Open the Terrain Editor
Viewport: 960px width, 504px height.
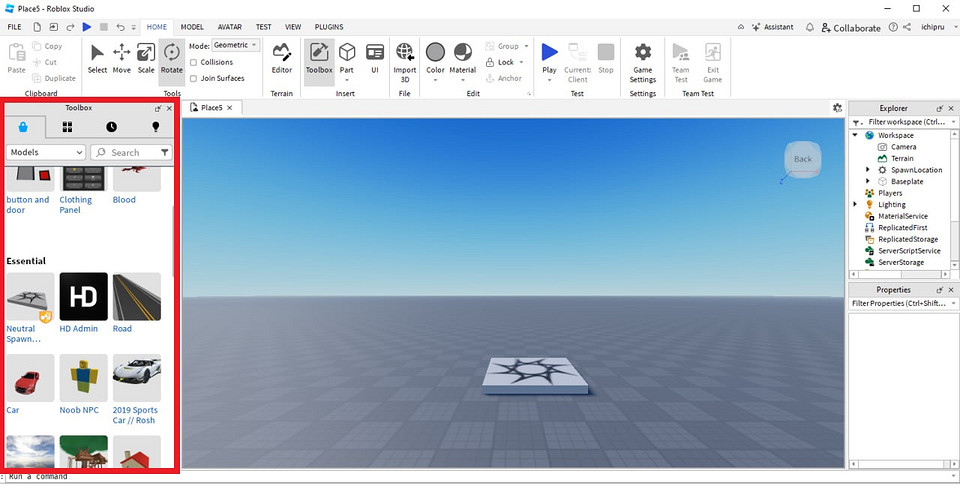(x=282, y=58)
